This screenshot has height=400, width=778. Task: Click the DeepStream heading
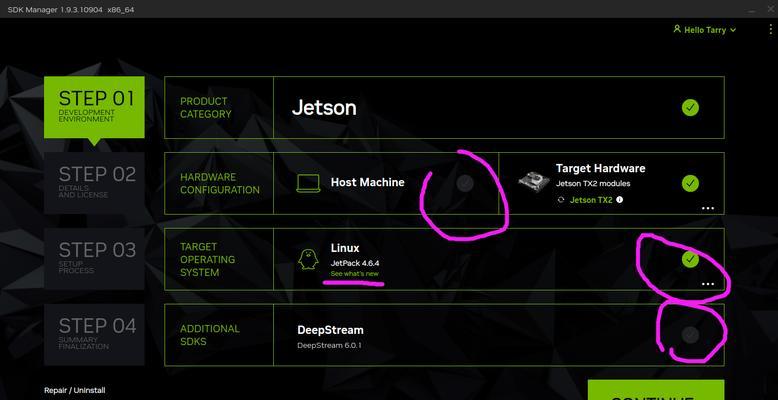click(330, 330)
